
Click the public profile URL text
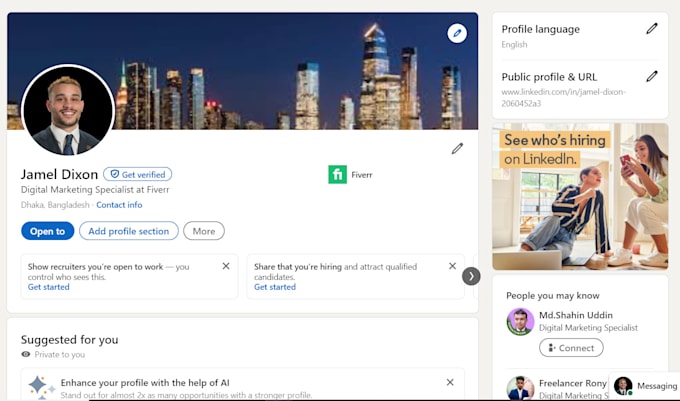click(x=563, y=98)
